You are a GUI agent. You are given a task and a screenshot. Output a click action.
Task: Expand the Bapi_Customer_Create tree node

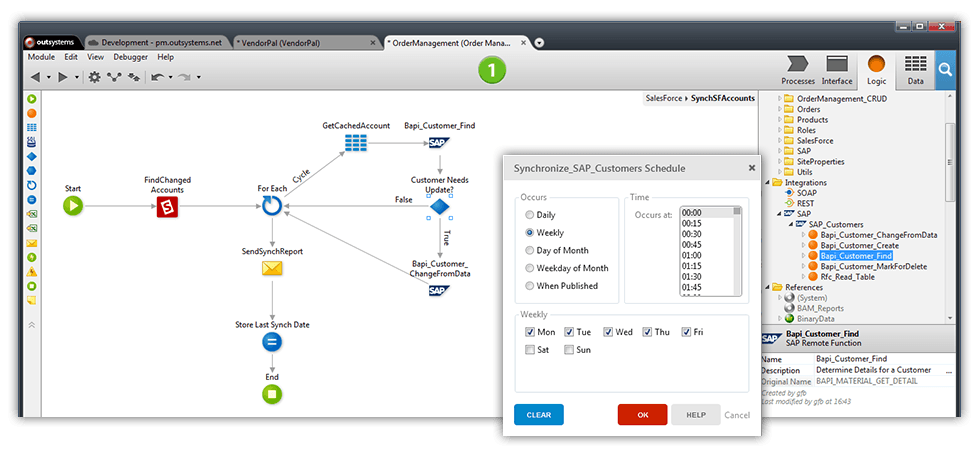click(804, 245)
